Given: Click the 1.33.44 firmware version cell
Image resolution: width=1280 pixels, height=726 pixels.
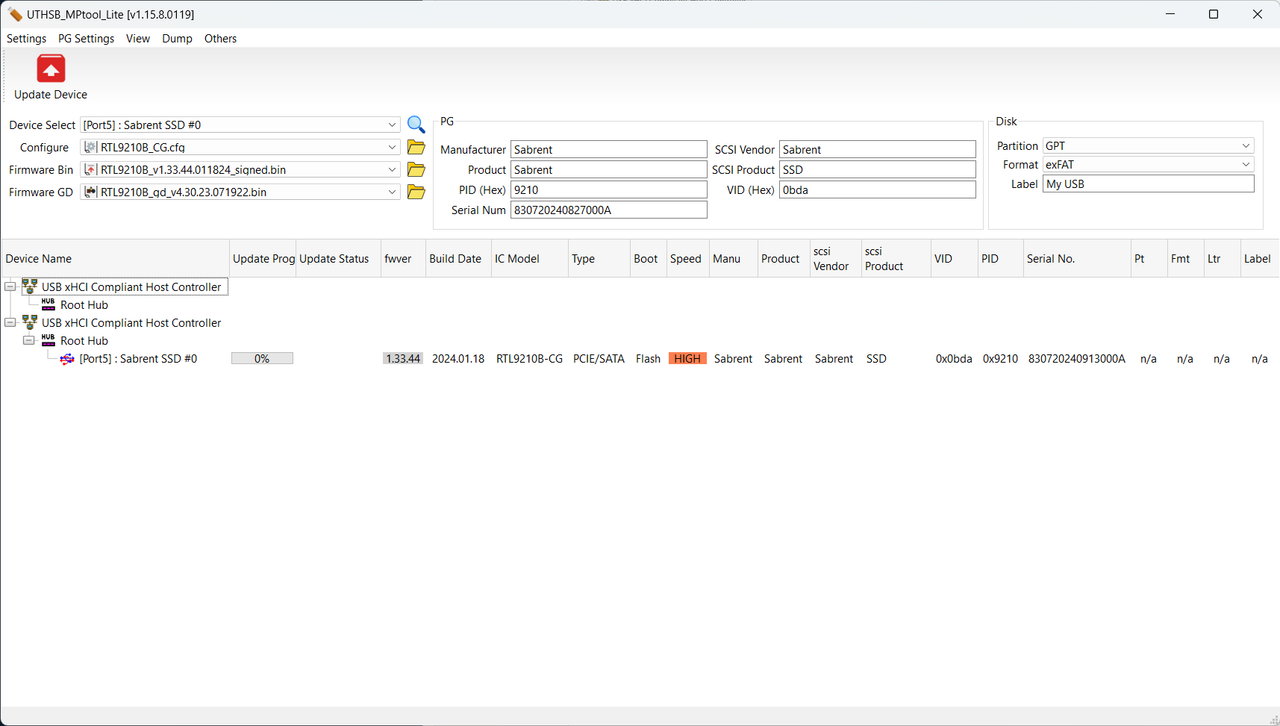Looking at the screenshot, I should pos(403,358).
